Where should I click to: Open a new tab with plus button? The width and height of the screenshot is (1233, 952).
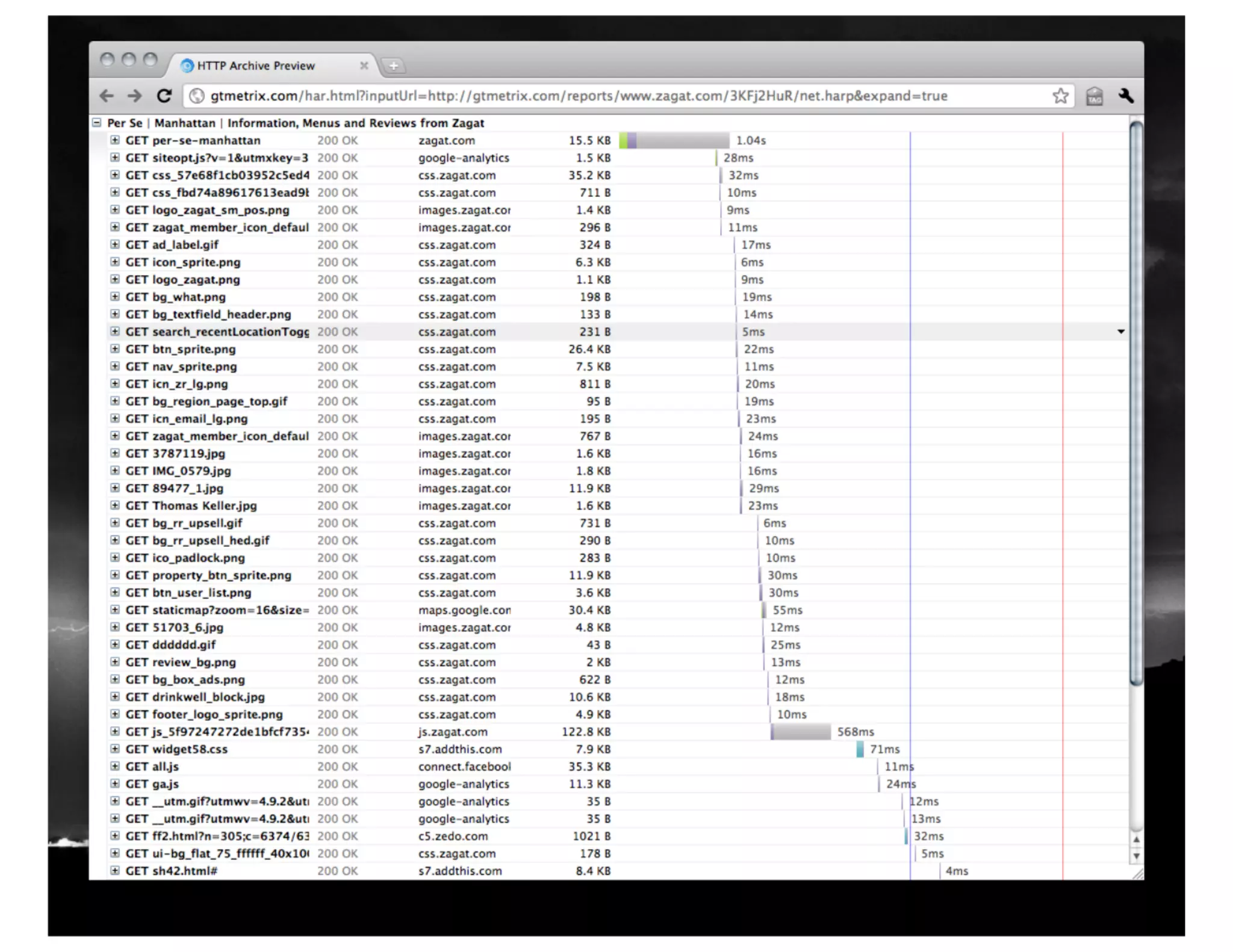click(393, 66)
